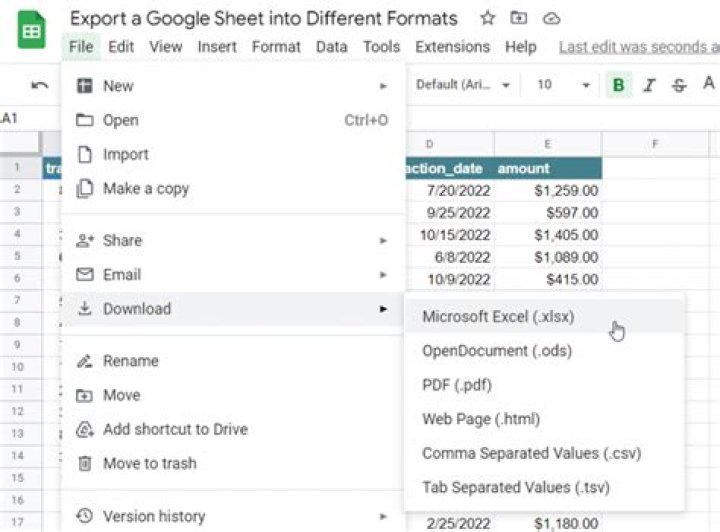This screenshot has height=532, width=720.
Task: Download as Microsoft Excel (.xlsx)
Action: point(544,317)
